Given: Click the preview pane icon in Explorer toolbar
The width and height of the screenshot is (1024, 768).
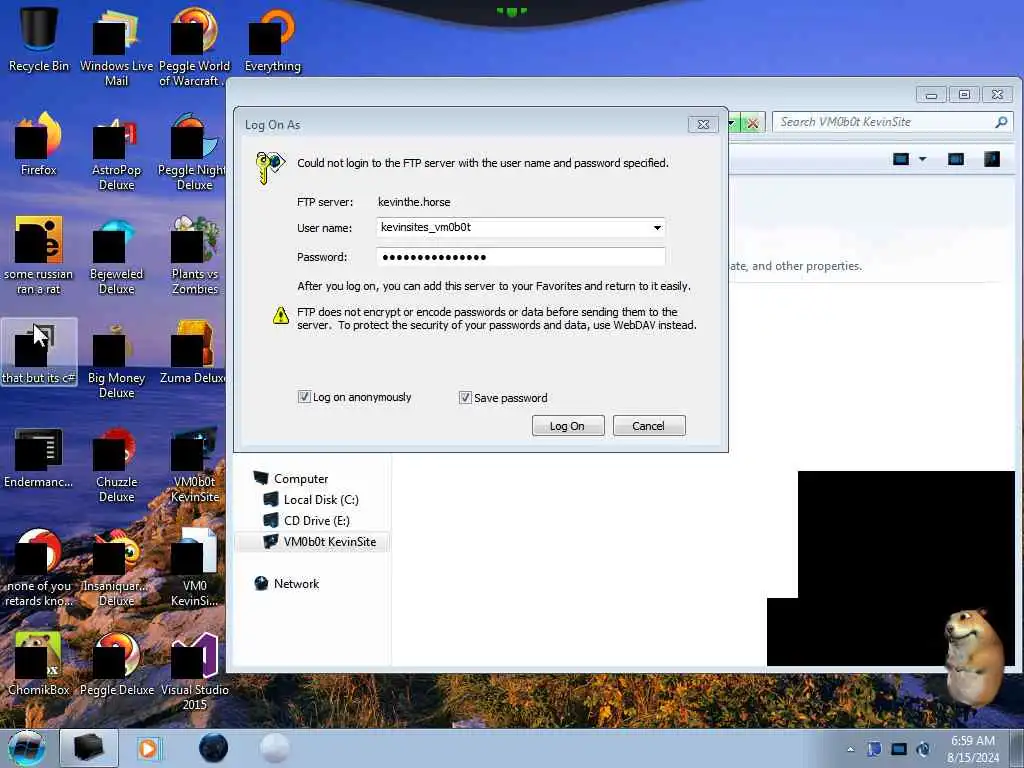Looking at the screenshot, I should click(x=955, y=159).
